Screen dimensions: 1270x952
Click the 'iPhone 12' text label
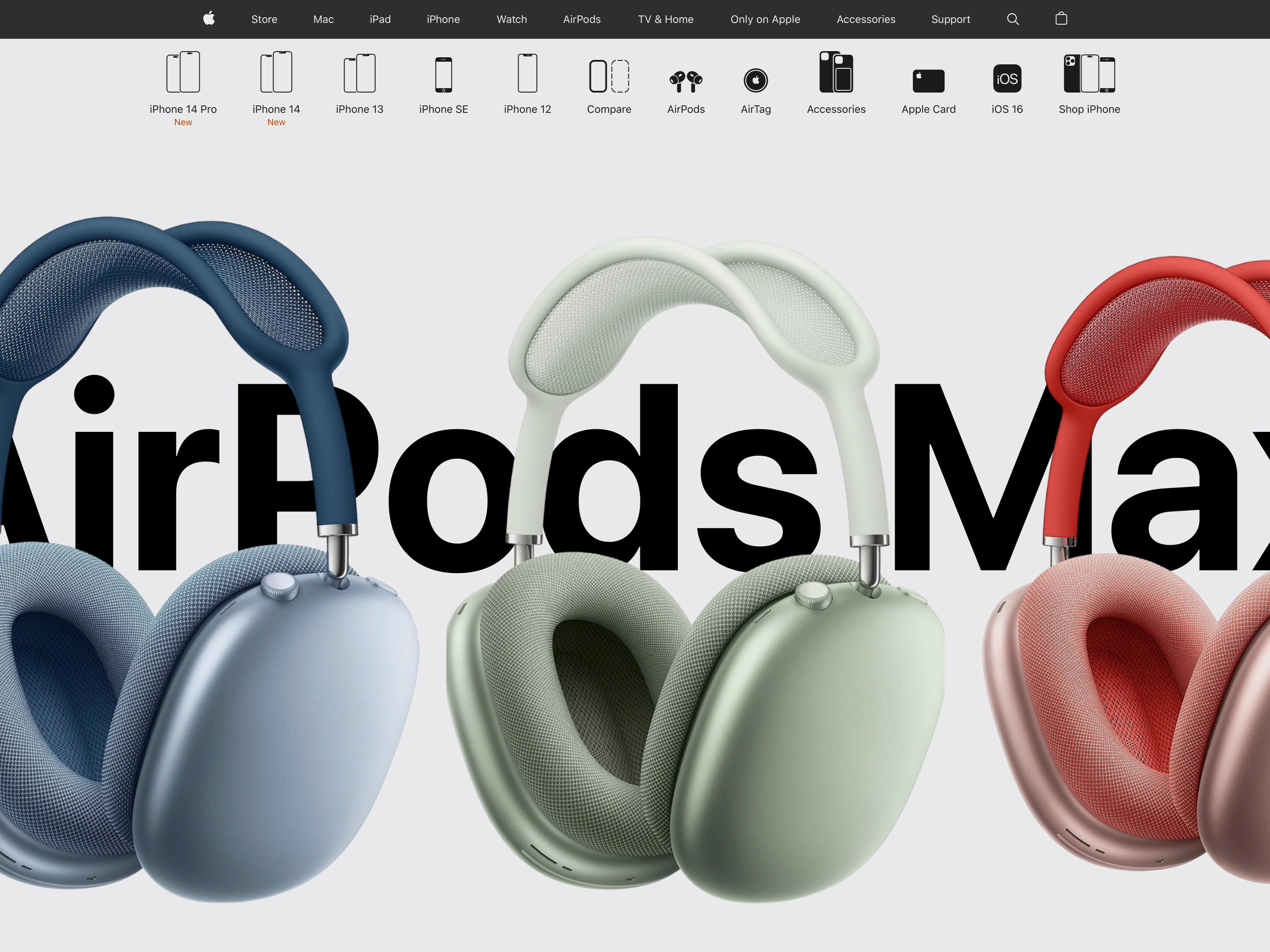click(528, 109)
